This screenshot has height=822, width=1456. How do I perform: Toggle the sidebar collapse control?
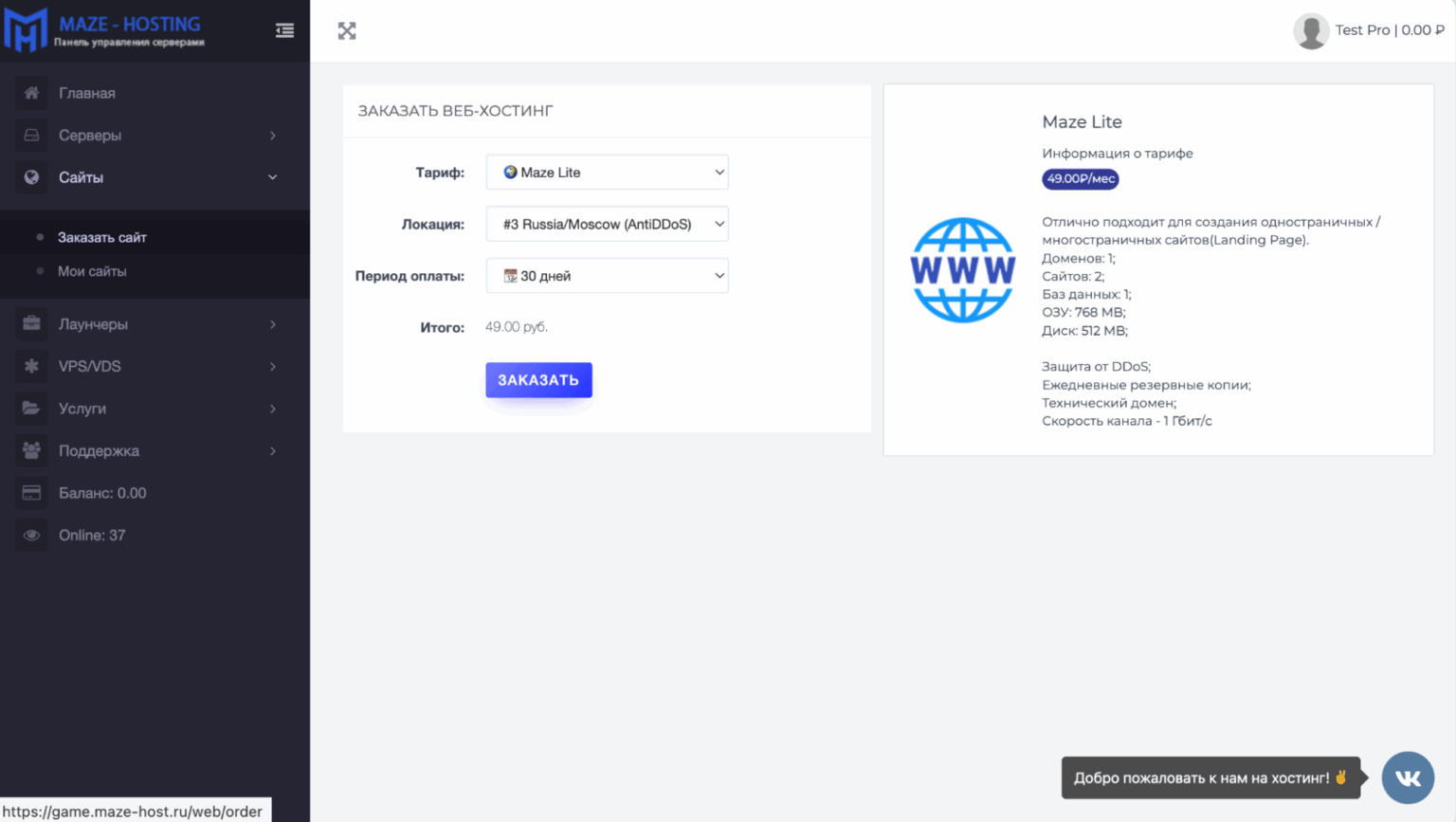pyautogui.click(x=284, y=30)
